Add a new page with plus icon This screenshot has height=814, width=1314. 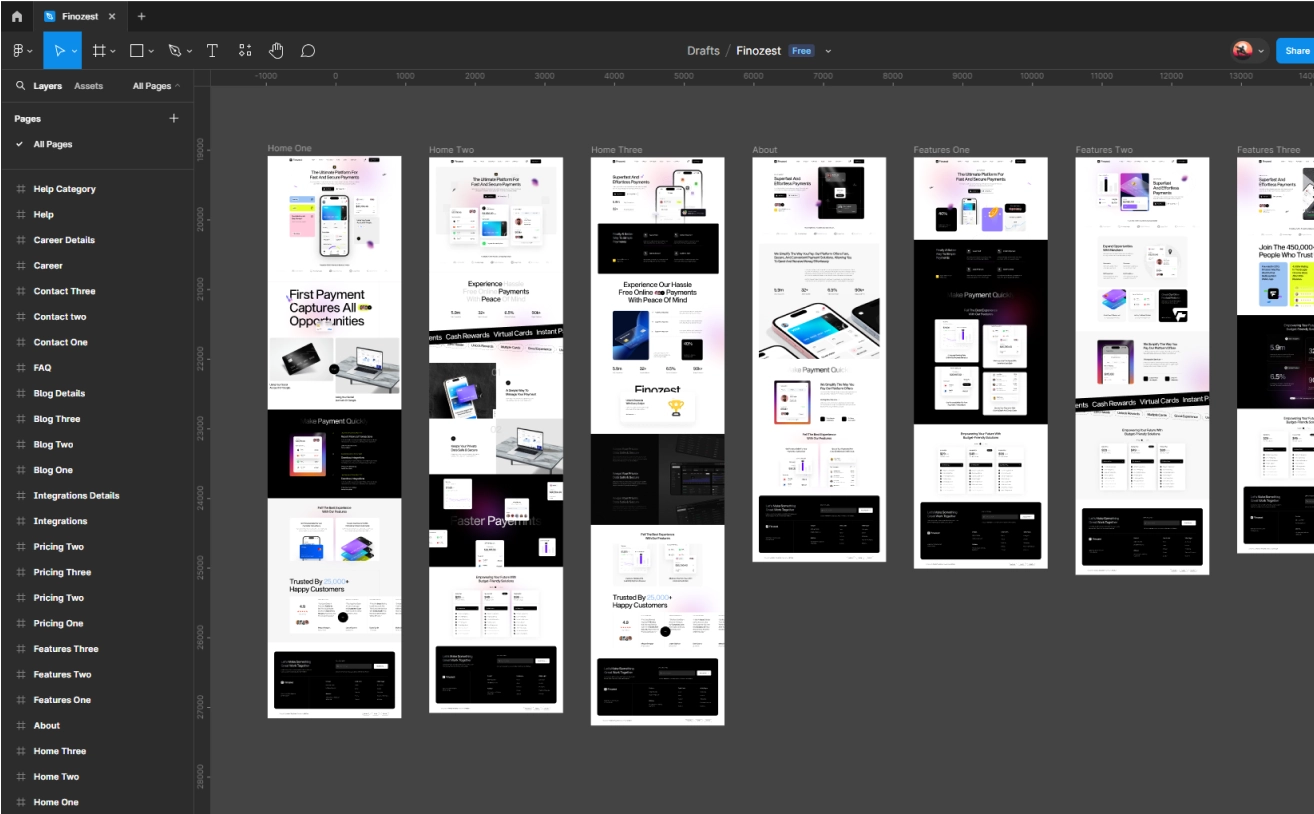[x=174, y=118]
